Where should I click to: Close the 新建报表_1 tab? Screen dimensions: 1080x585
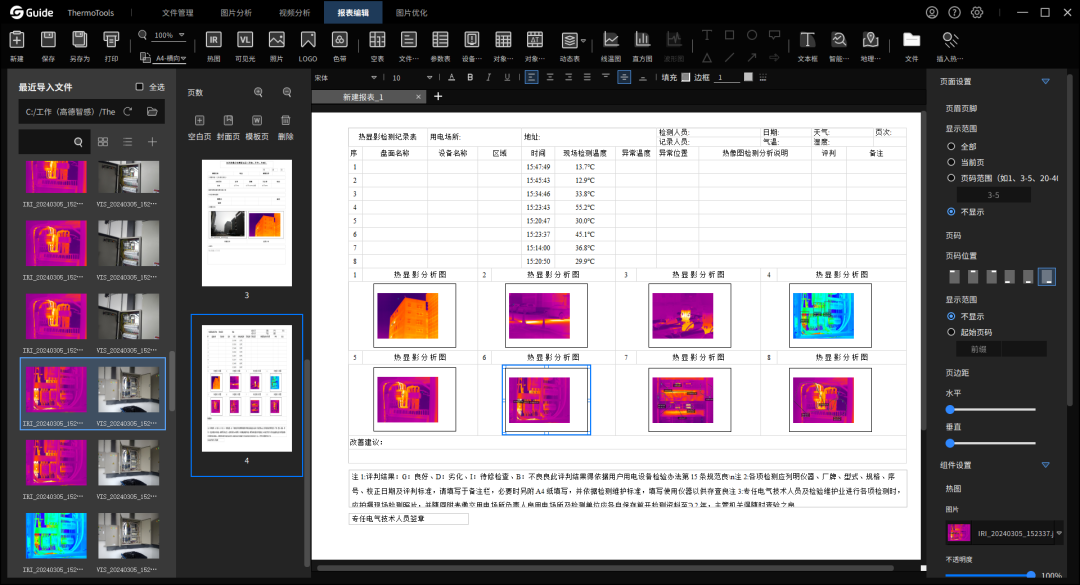418,97
